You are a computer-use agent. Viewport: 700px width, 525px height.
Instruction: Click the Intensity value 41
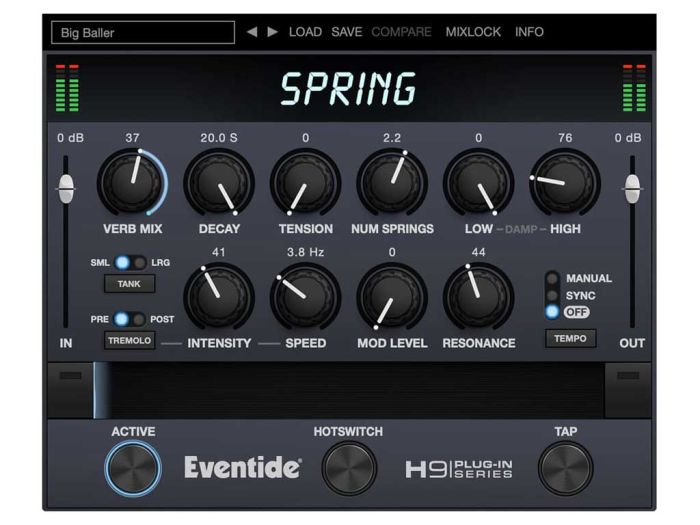(x=219, y=252)
